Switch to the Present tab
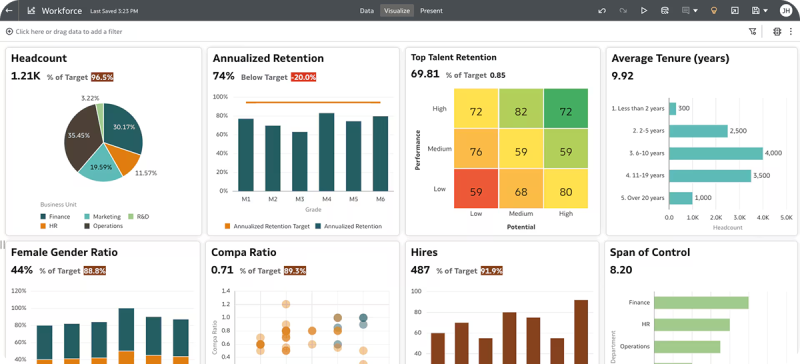This screenshot has width=800, height=364. tap(431, 11)
